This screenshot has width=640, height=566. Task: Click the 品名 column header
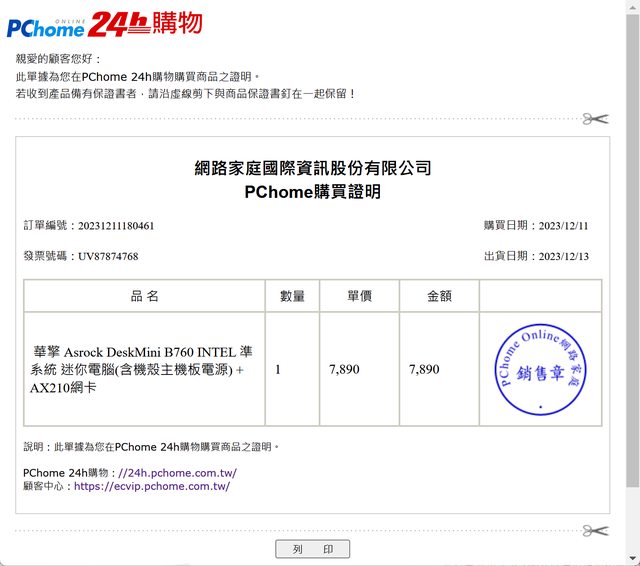144,296
